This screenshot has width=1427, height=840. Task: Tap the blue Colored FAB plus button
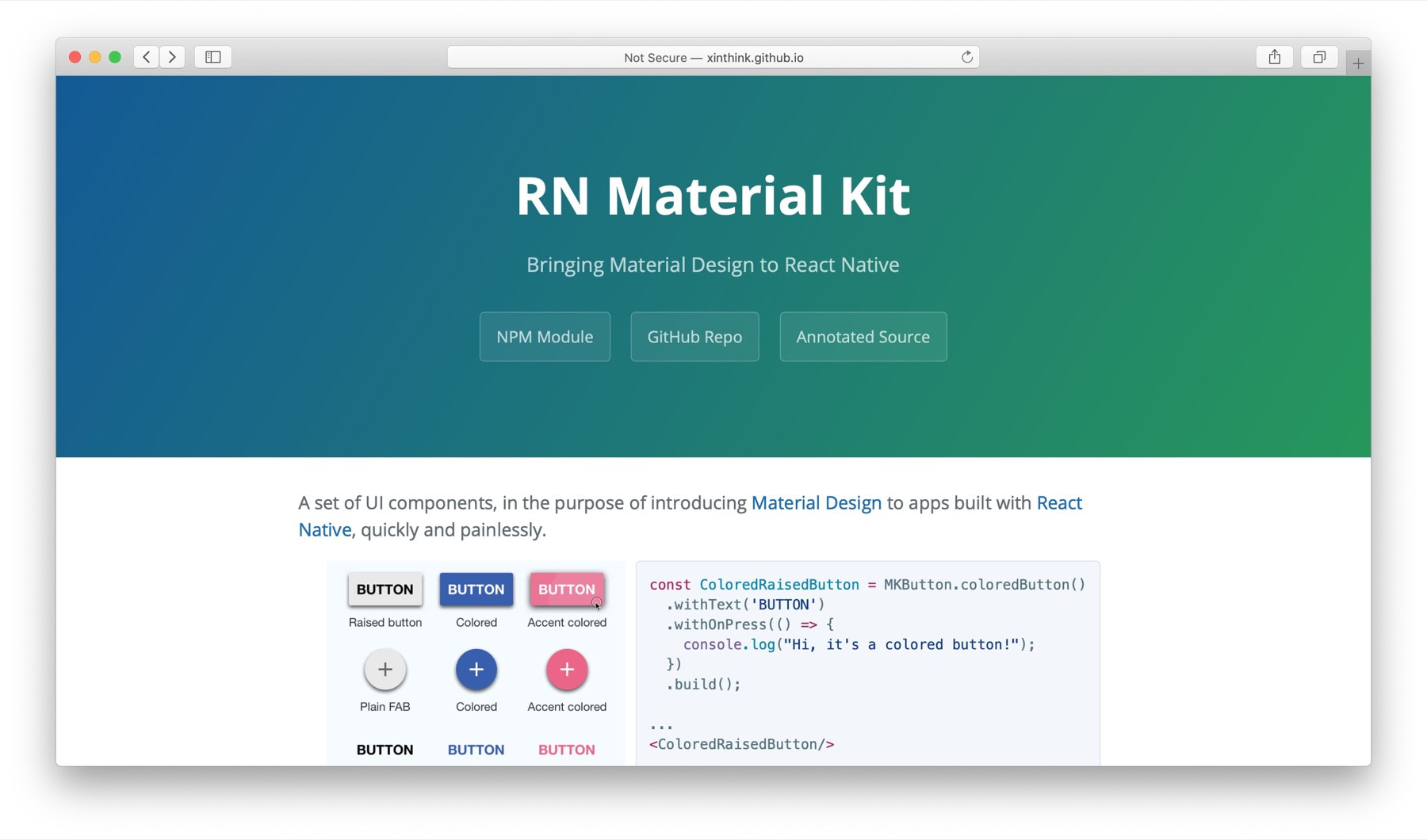(x=476, y=670)
